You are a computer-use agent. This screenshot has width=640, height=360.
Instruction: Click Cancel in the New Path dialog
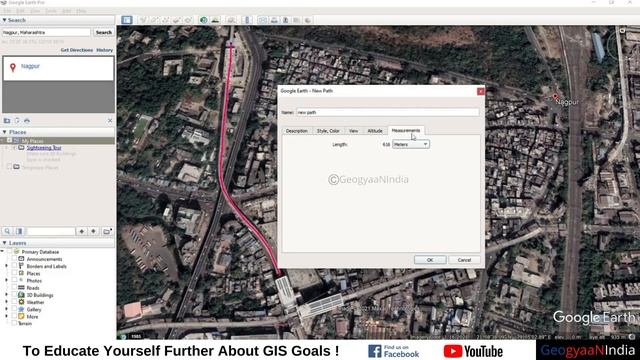click(464, 260)
